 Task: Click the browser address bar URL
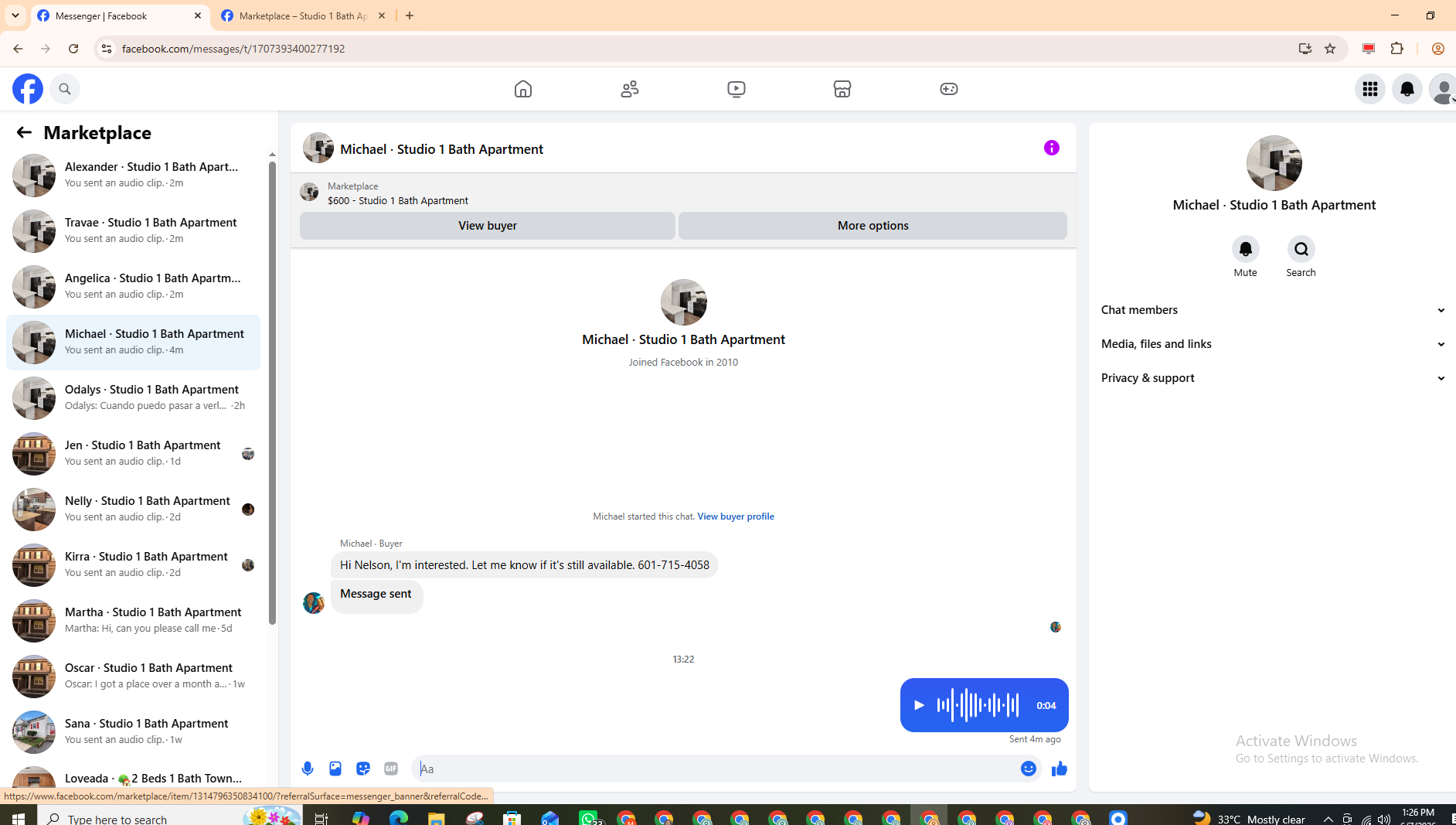[233, 49]
